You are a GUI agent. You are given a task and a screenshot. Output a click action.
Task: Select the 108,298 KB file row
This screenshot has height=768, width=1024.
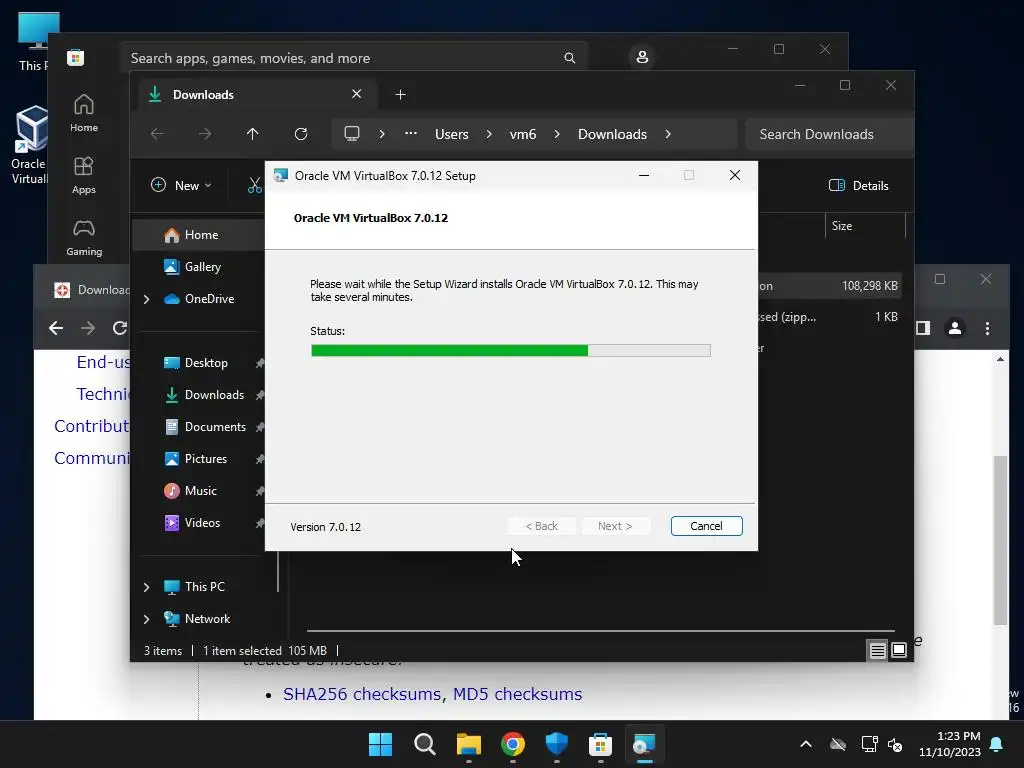(829, 286)
